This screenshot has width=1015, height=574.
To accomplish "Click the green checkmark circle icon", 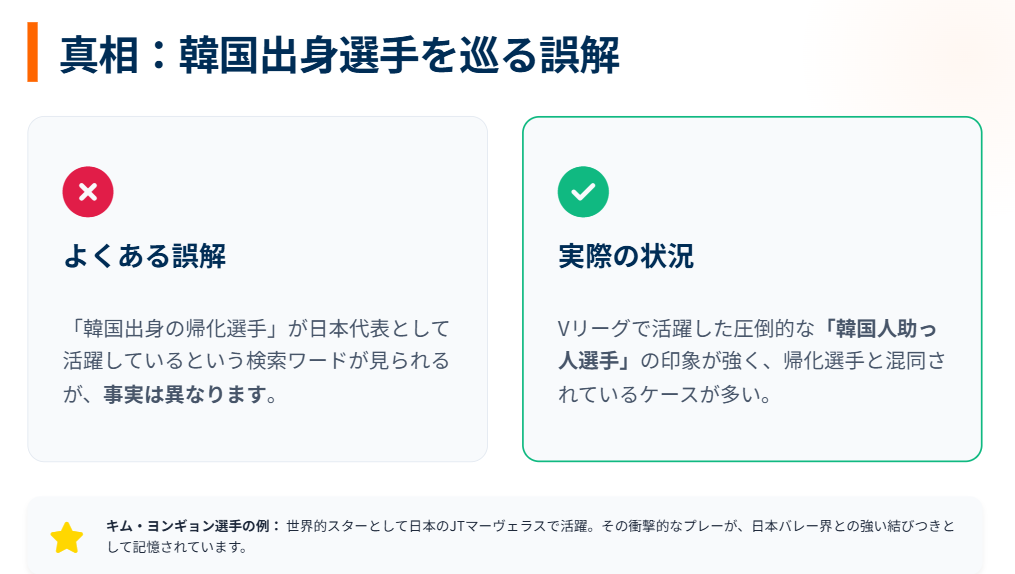I will pos(583,192).
